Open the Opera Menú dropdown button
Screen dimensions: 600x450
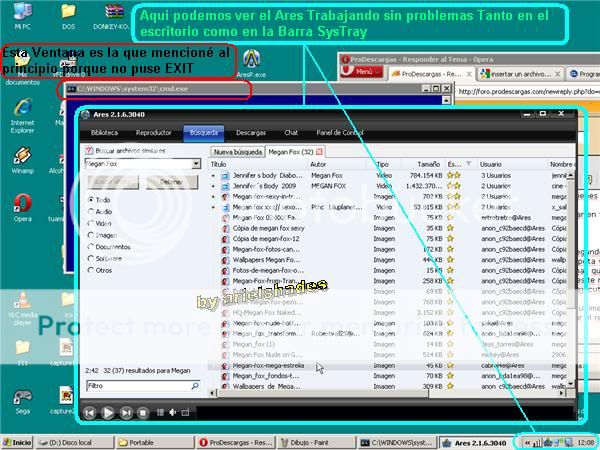pos(361,73)
